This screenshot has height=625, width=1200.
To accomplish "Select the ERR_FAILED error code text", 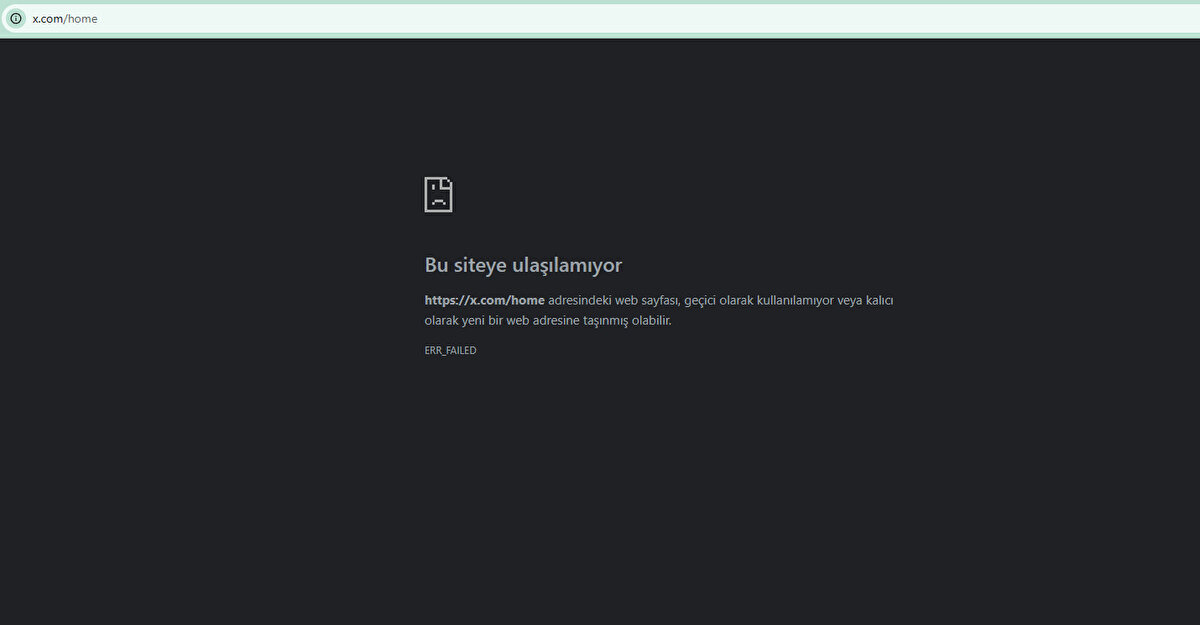I will tap(450, 350).
